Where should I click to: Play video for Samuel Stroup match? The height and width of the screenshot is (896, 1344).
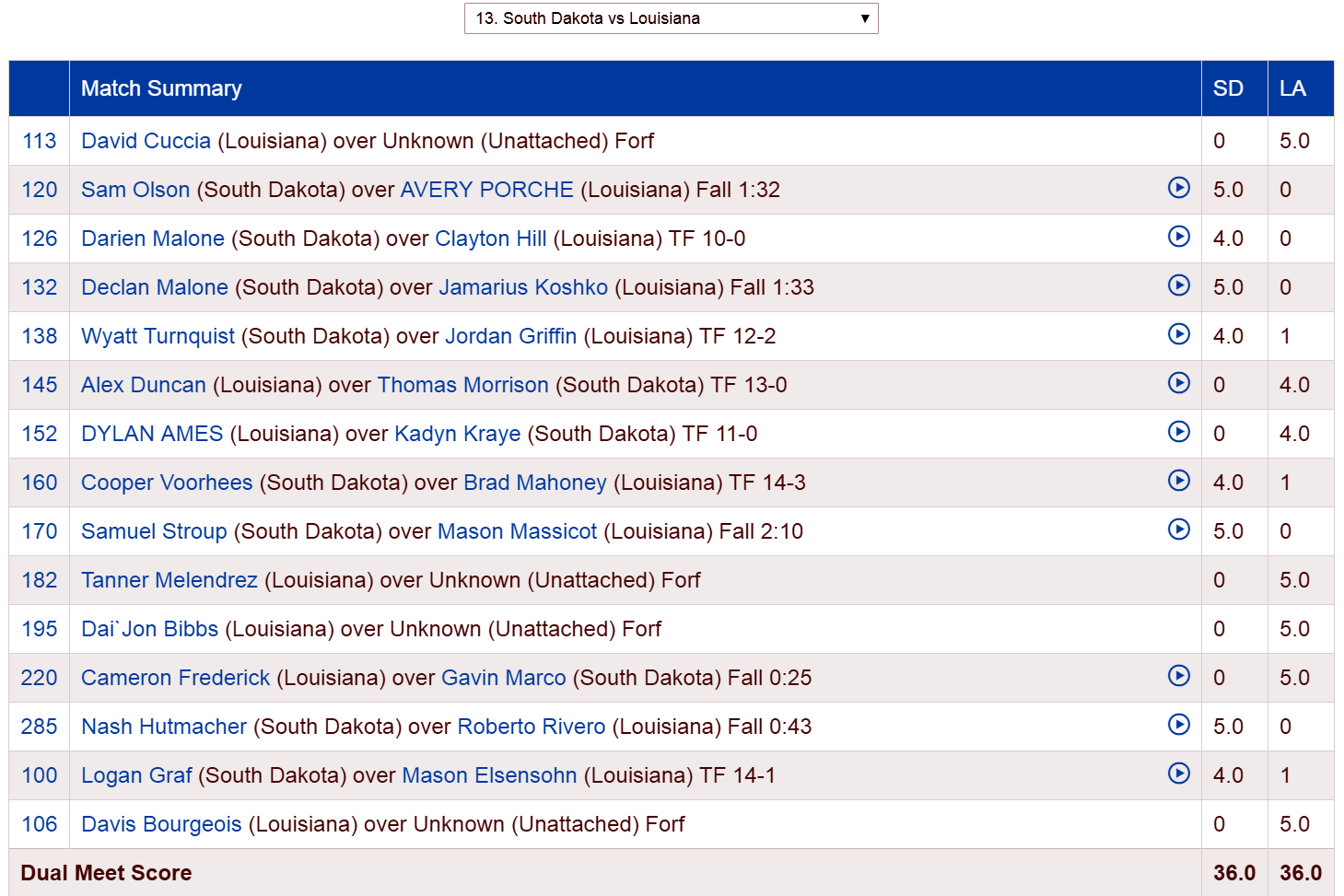pyautogui.click(x=1178, y=529)
